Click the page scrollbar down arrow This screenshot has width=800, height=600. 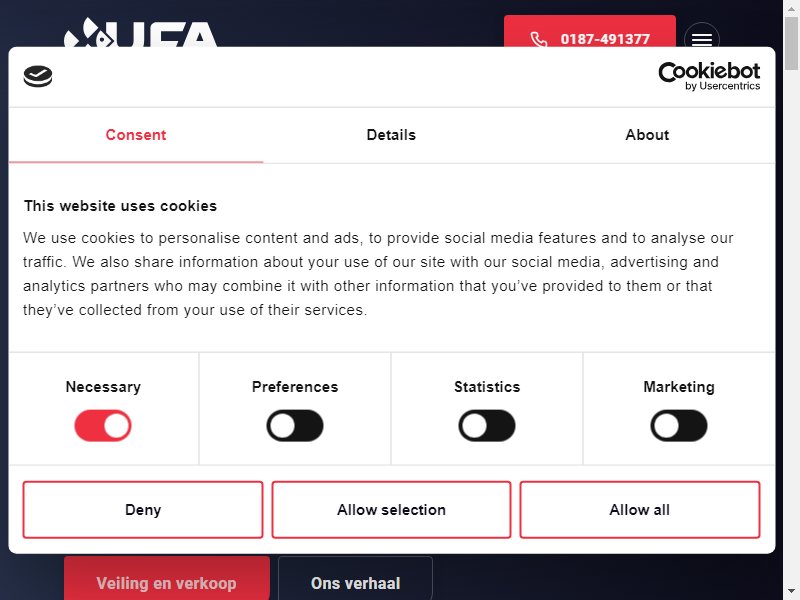[x=791, y=592]
